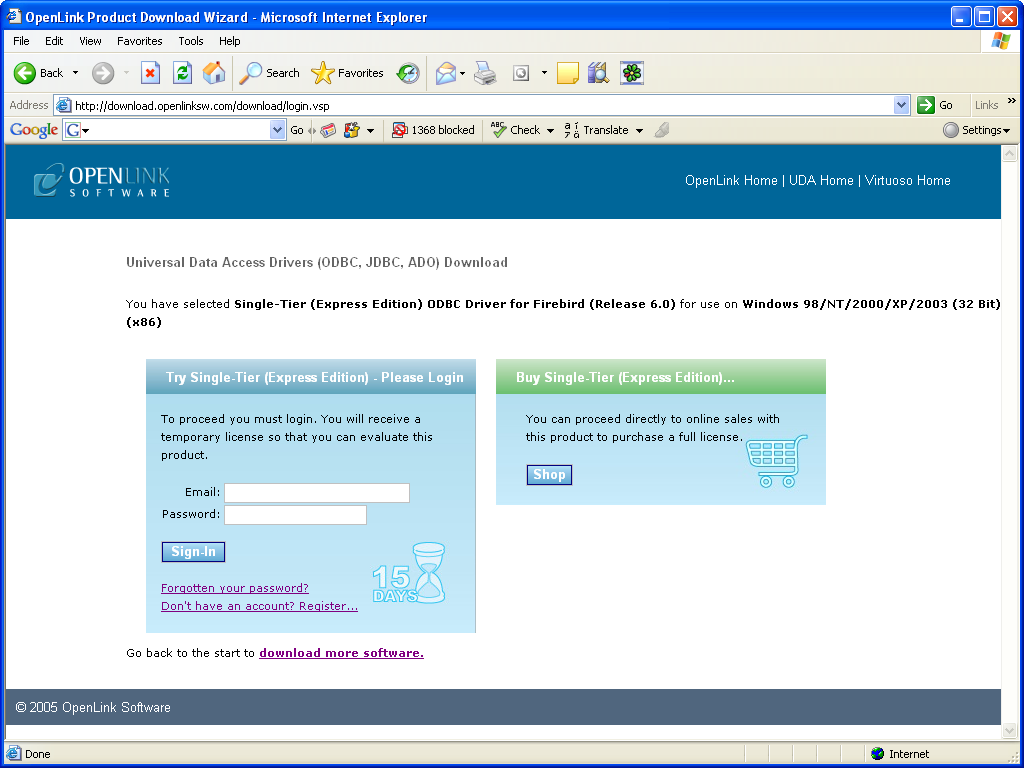Run the Google toolbar spell Check
Viewport: 1024px width, 768px height.
click(516, 130)
